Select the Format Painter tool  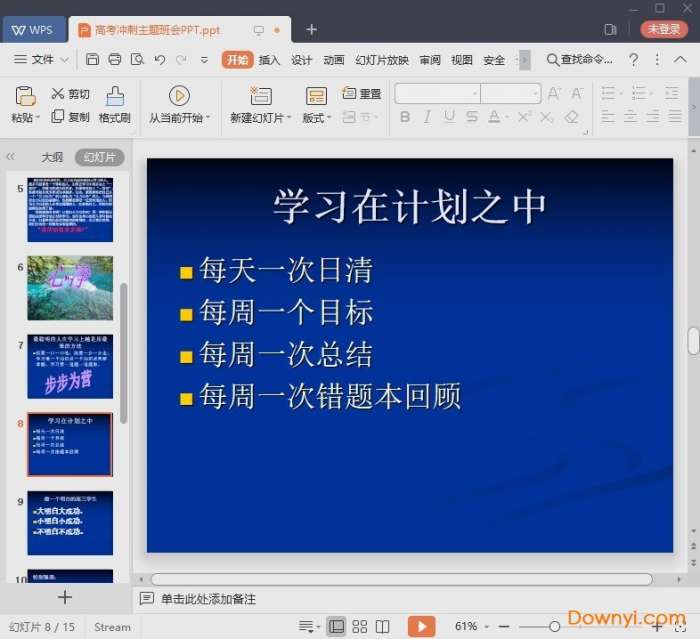click(x=115, y=105)
